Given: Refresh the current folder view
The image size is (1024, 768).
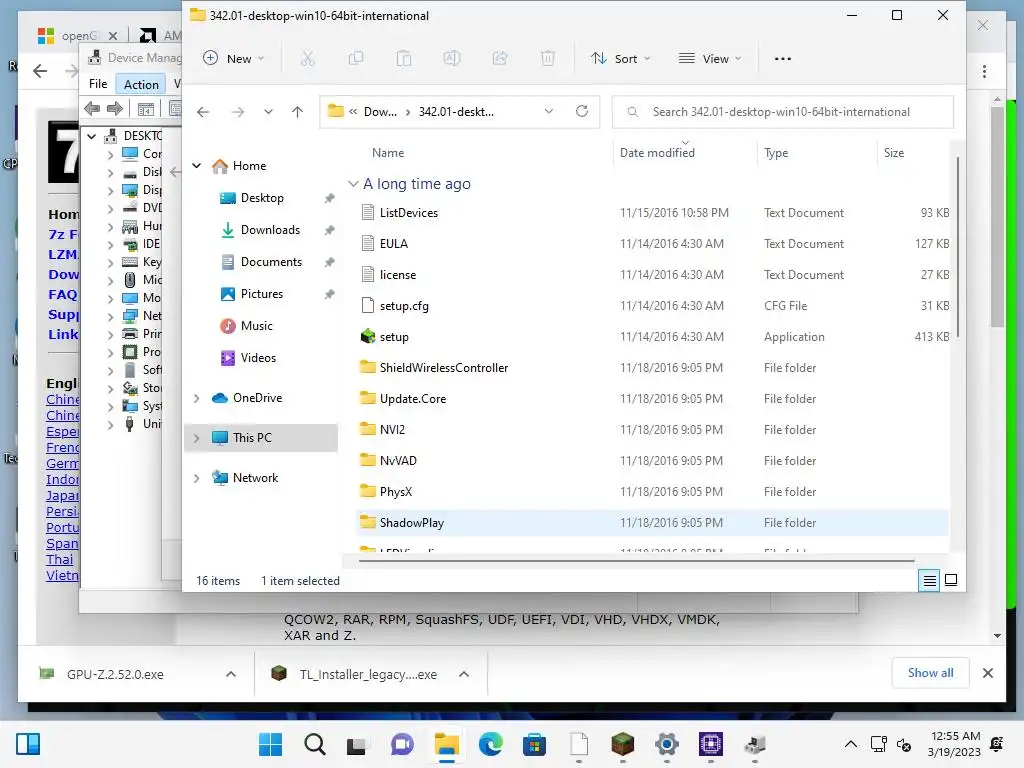Looking at the screenshot, I should (x=582, y=111).
